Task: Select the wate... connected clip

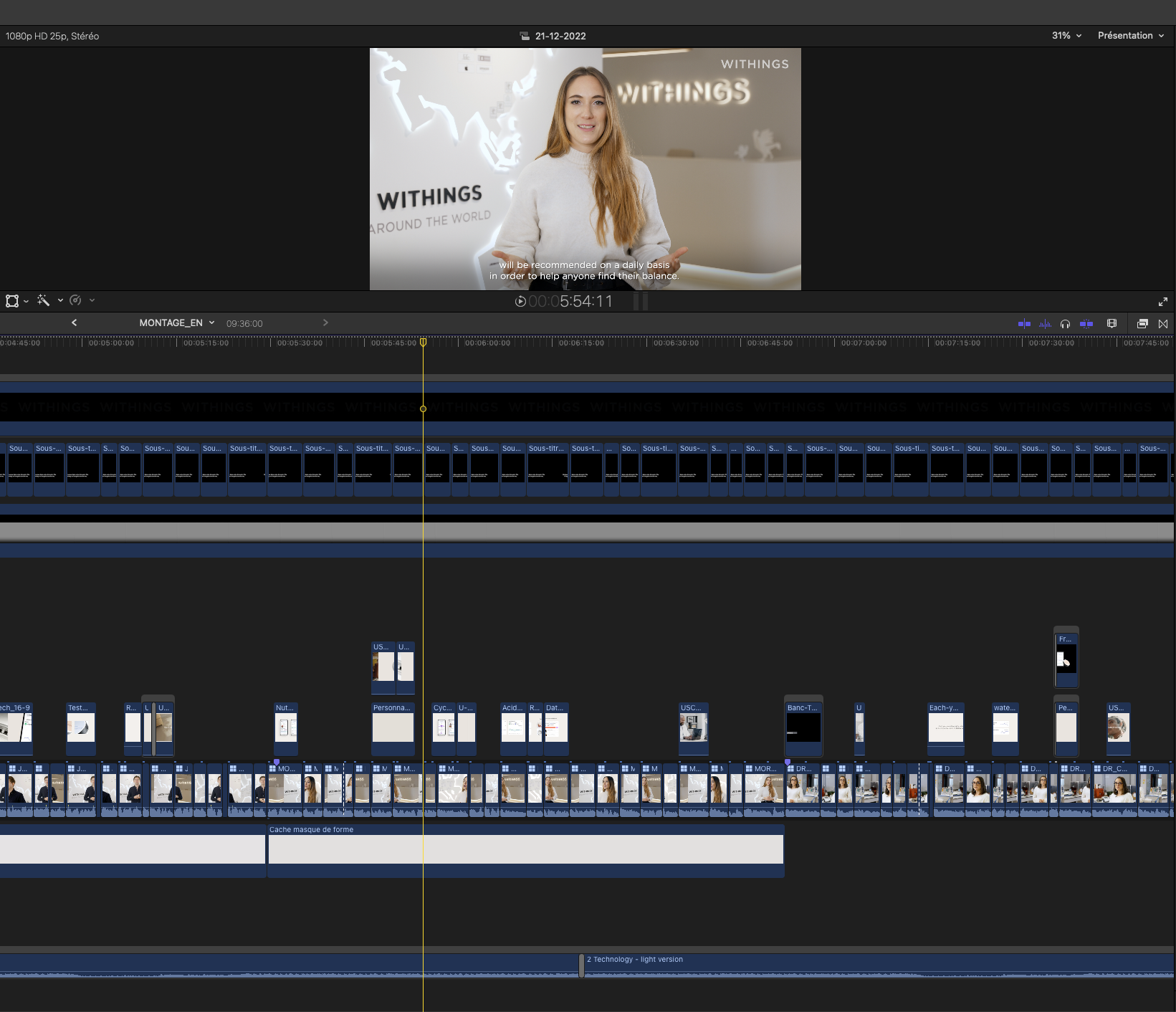Action: (x=1005, y=728)
